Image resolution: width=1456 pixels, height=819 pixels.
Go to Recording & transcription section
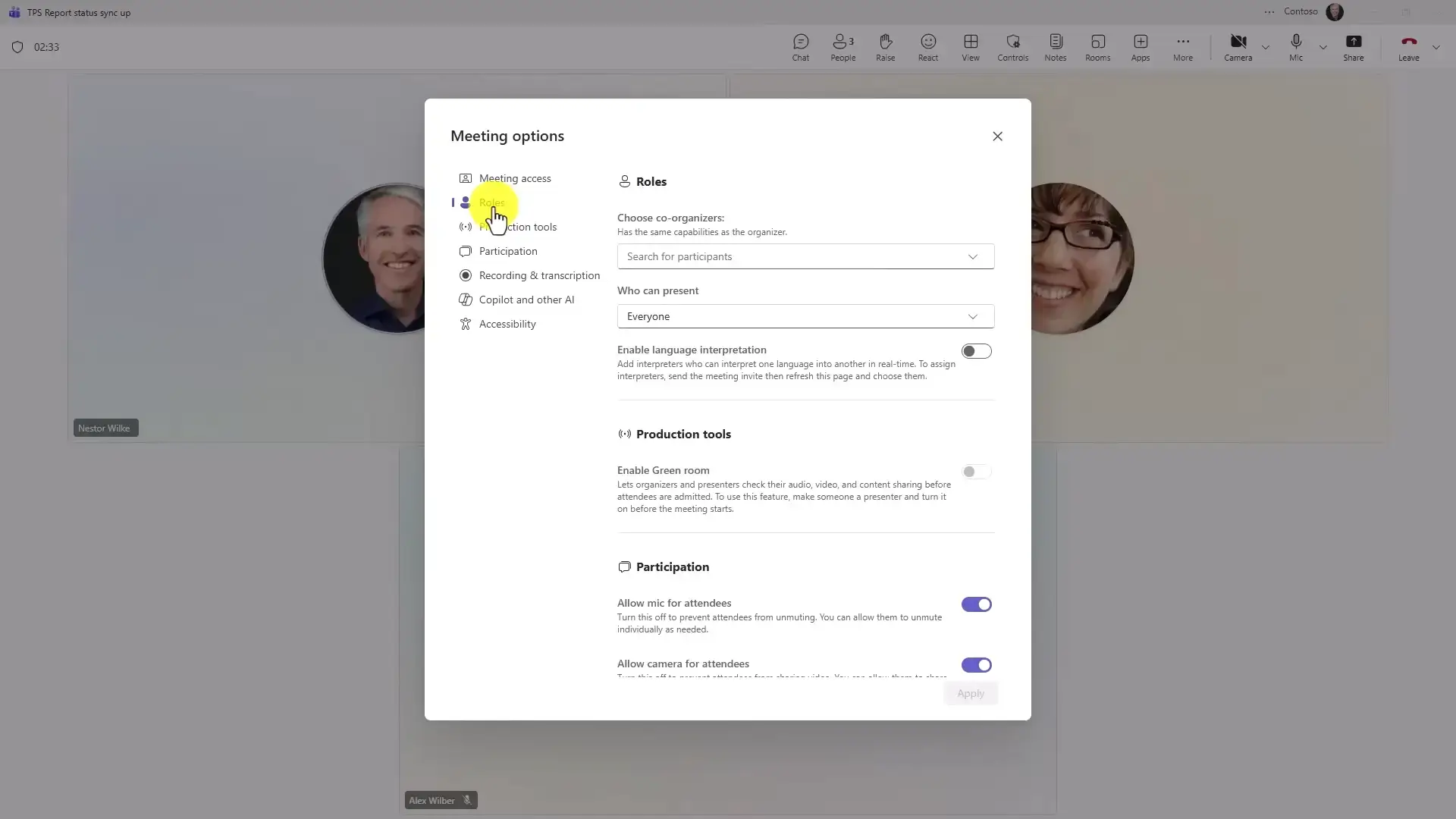tap(539, 275)
